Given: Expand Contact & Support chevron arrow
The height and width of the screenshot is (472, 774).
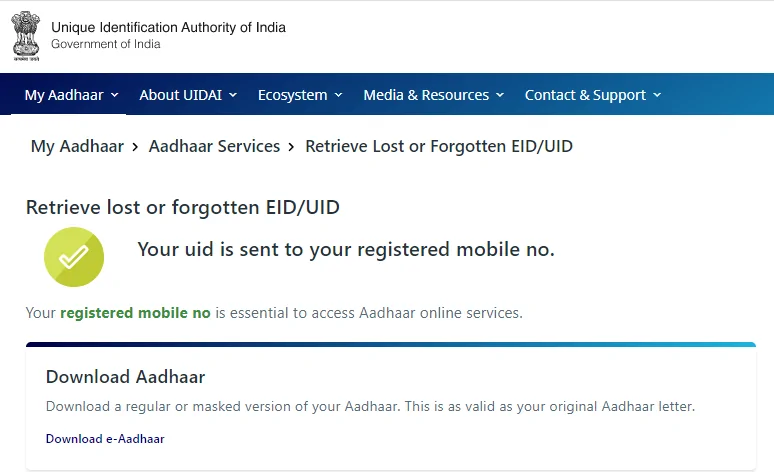Looking at the screenshot, I should coord(657,95).
